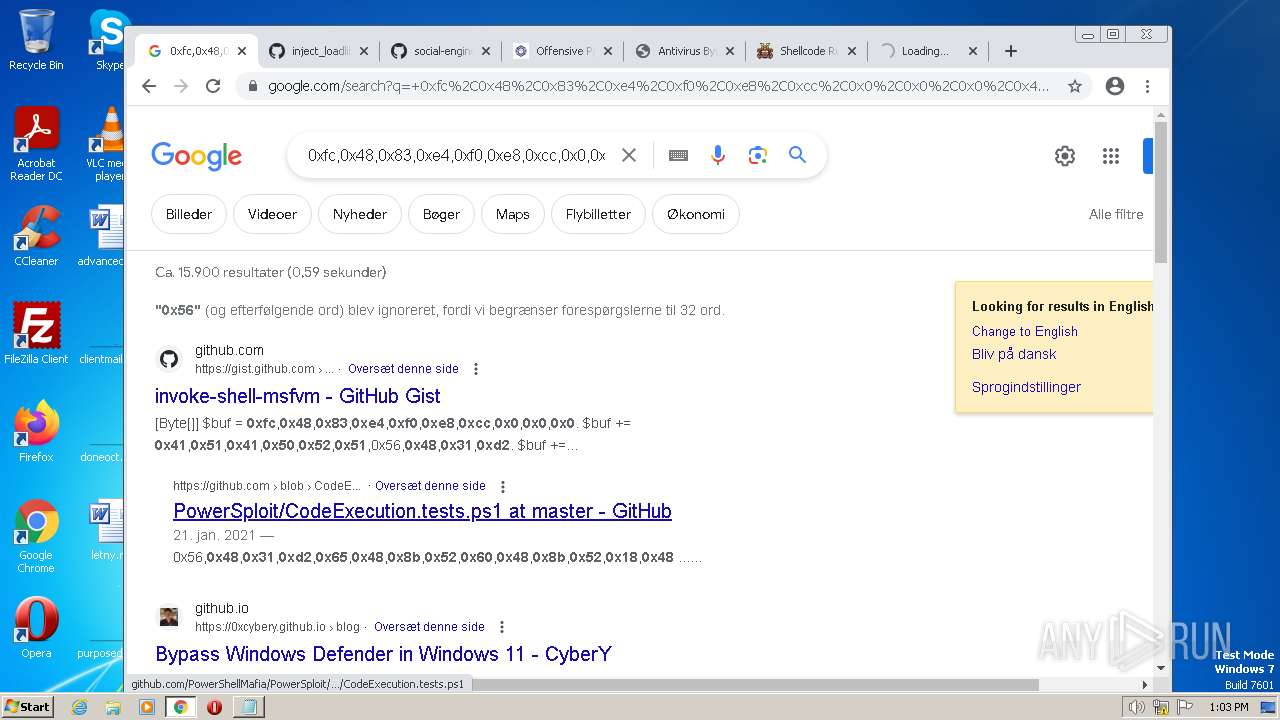This screenshot has width=1280, height=720.
Task: Open the volume control in system tray
Action: tap(1137, 707)
